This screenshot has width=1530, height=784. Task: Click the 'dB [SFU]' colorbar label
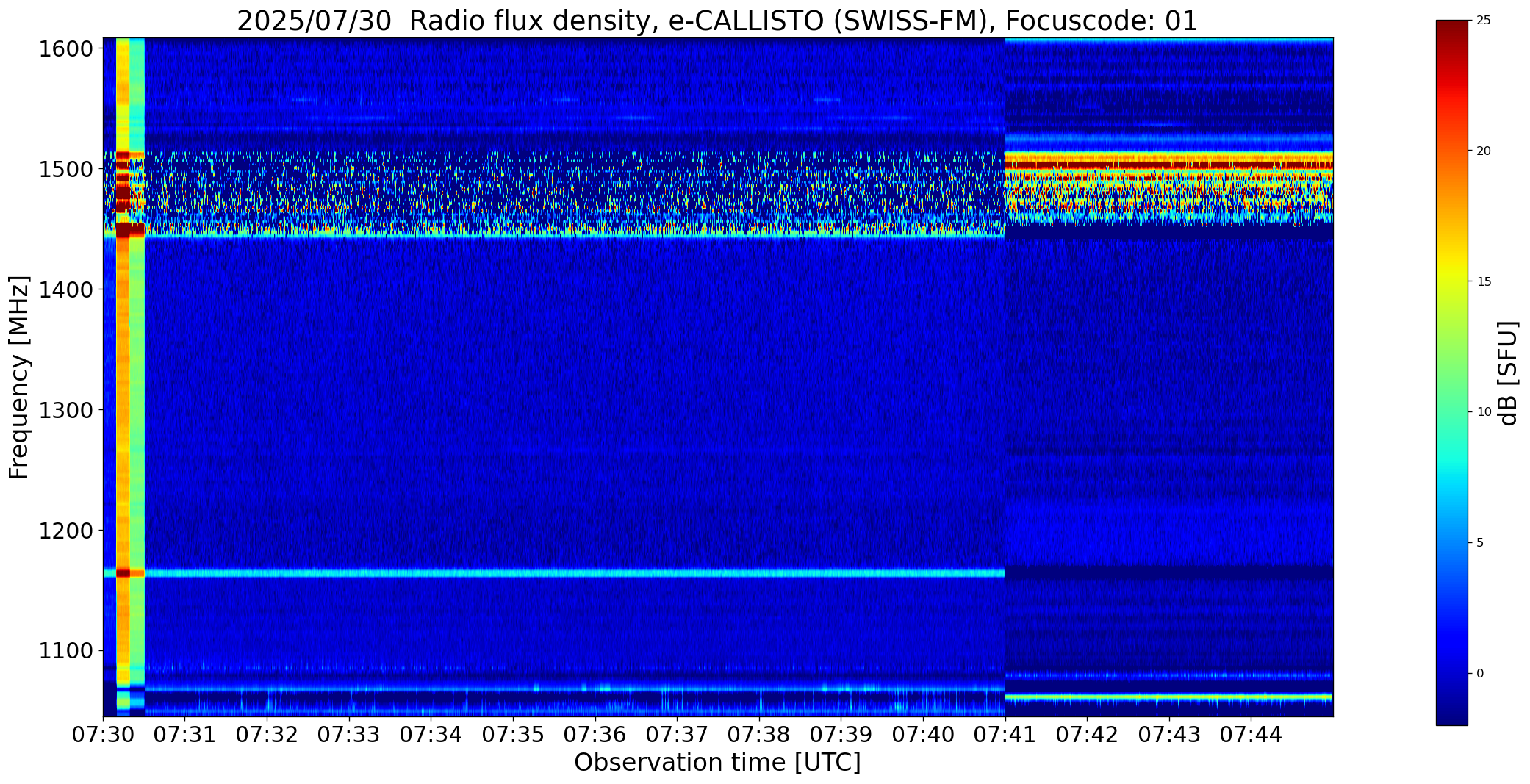tap(1509, 373)
